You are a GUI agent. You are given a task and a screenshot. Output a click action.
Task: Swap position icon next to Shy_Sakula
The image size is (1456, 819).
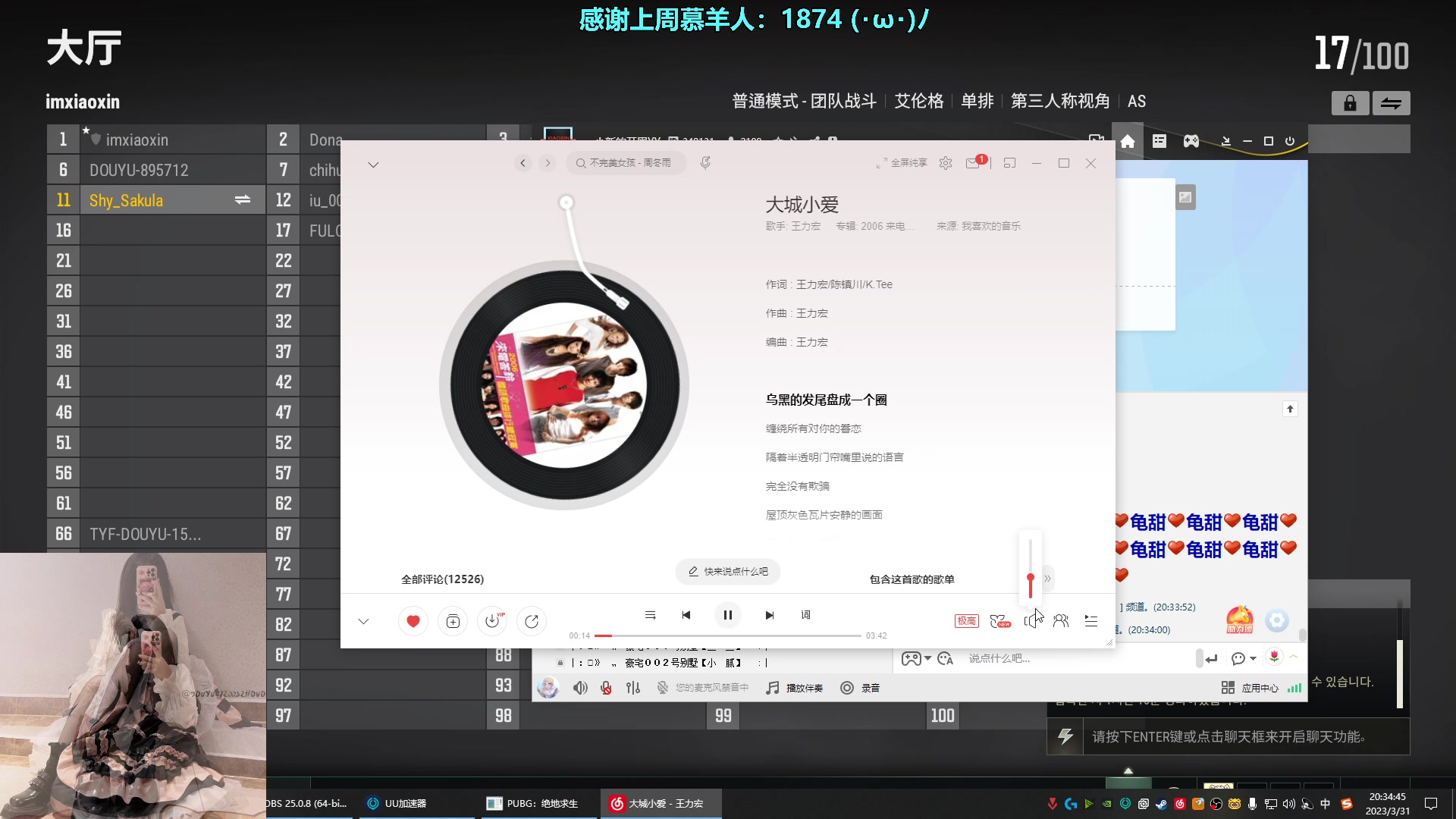(243, 200)
